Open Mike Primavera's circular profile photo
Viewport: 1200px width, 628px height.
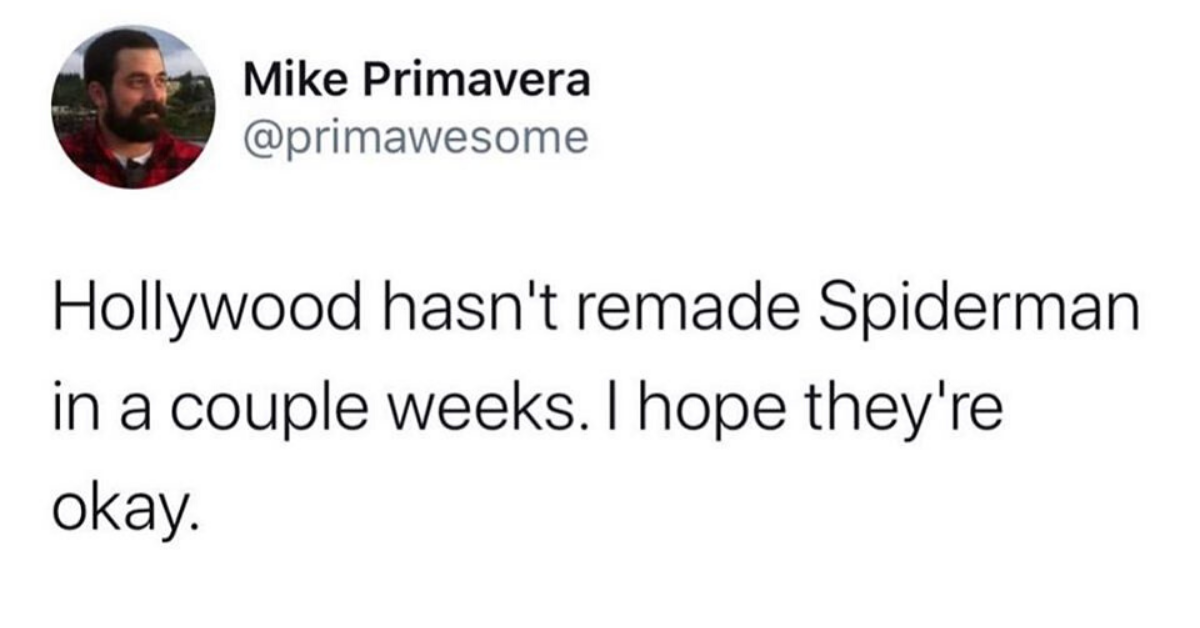(133, 107)
